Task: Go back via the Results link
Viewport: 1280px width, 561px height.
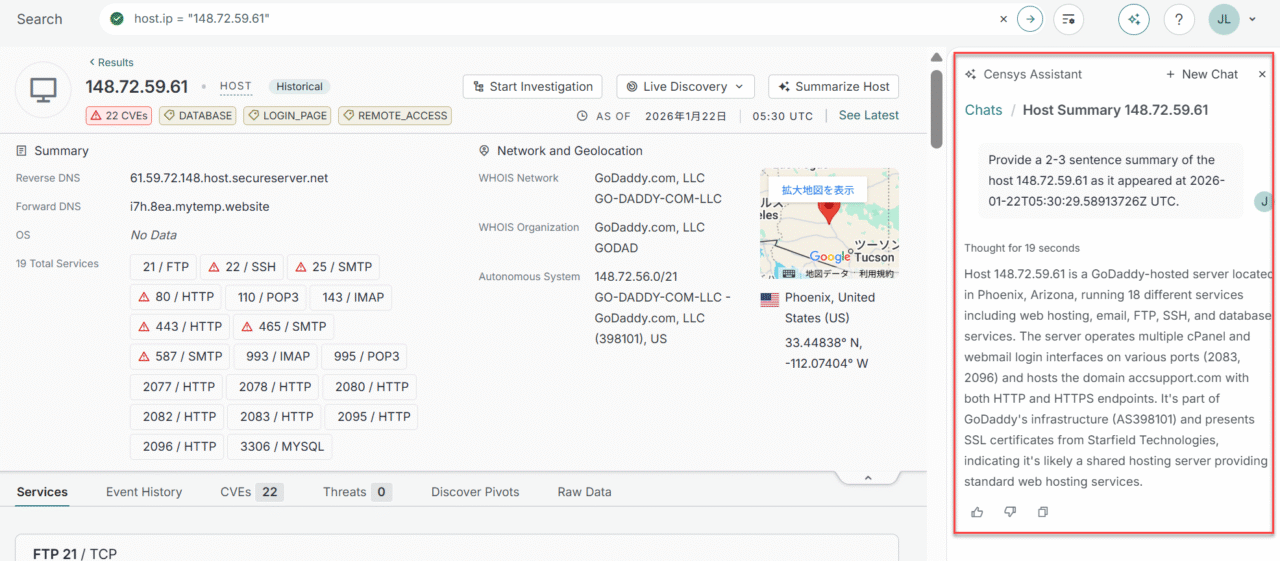Action: (x=111, y=62)
